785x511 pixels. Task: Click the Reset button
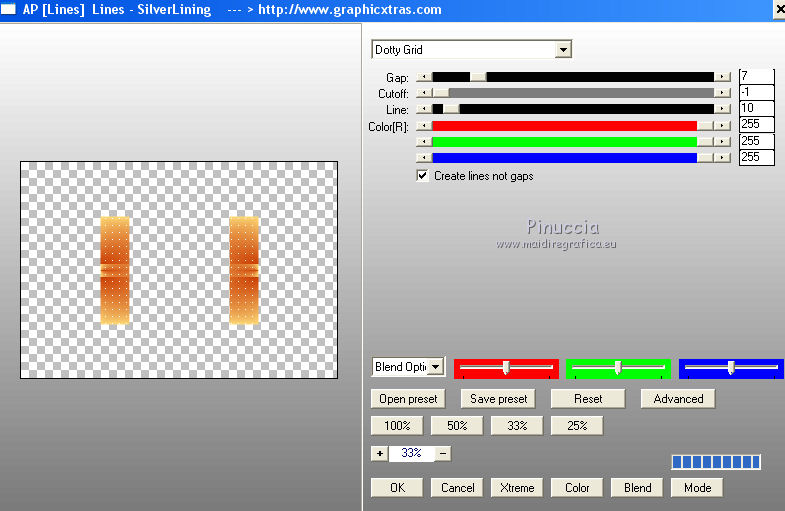pos(588,399)
